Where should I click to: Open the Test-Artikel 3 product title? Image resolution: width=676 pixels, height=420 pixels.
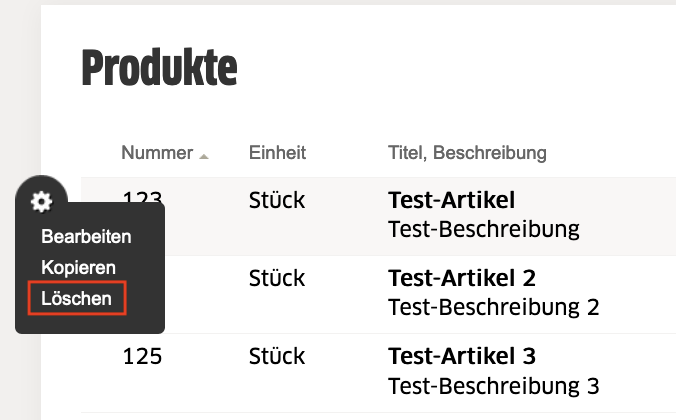click(x=462, y=356)
